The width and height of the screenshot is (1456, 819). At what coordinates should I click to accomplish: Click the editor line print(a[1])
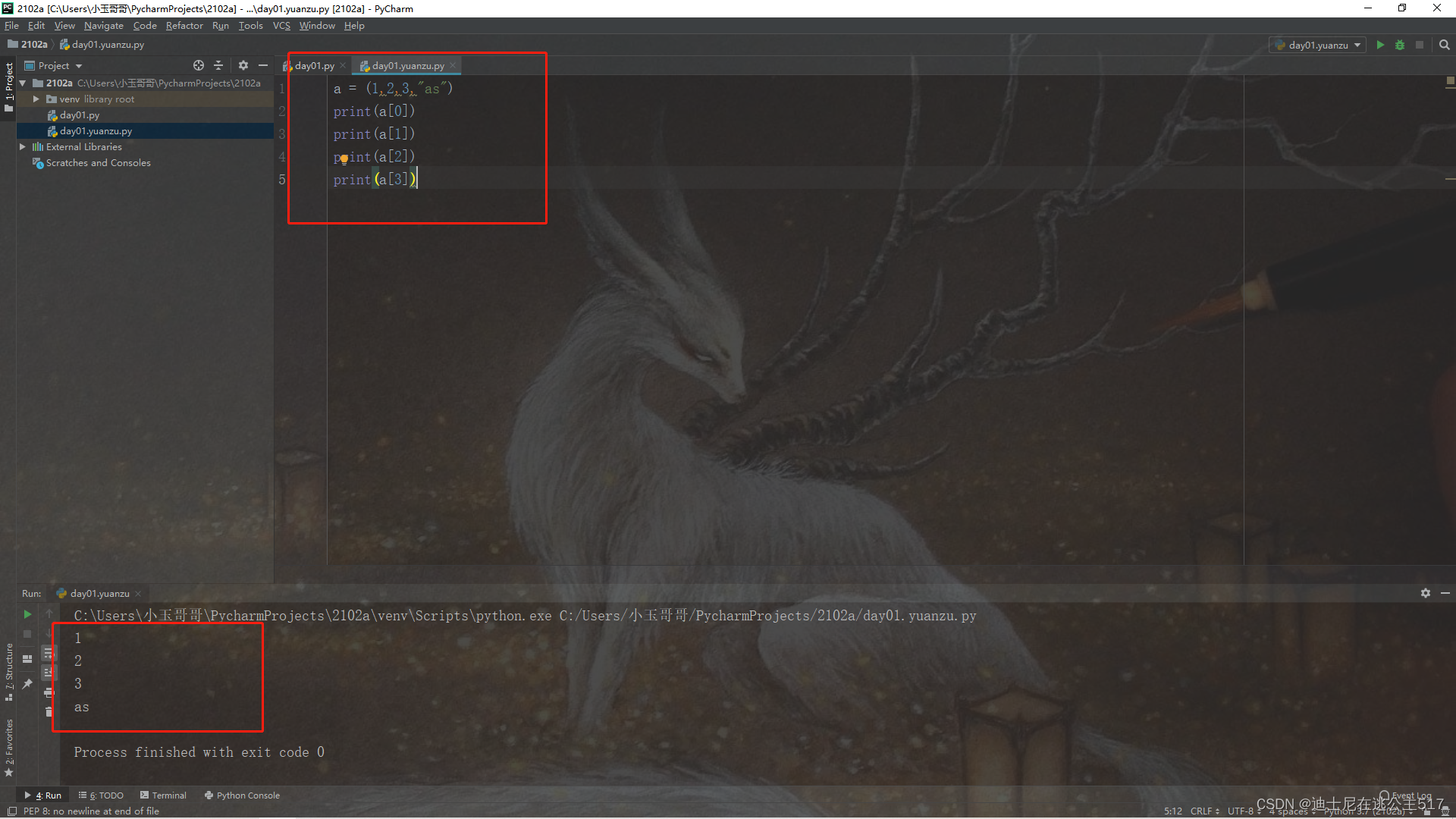(374, 134)
